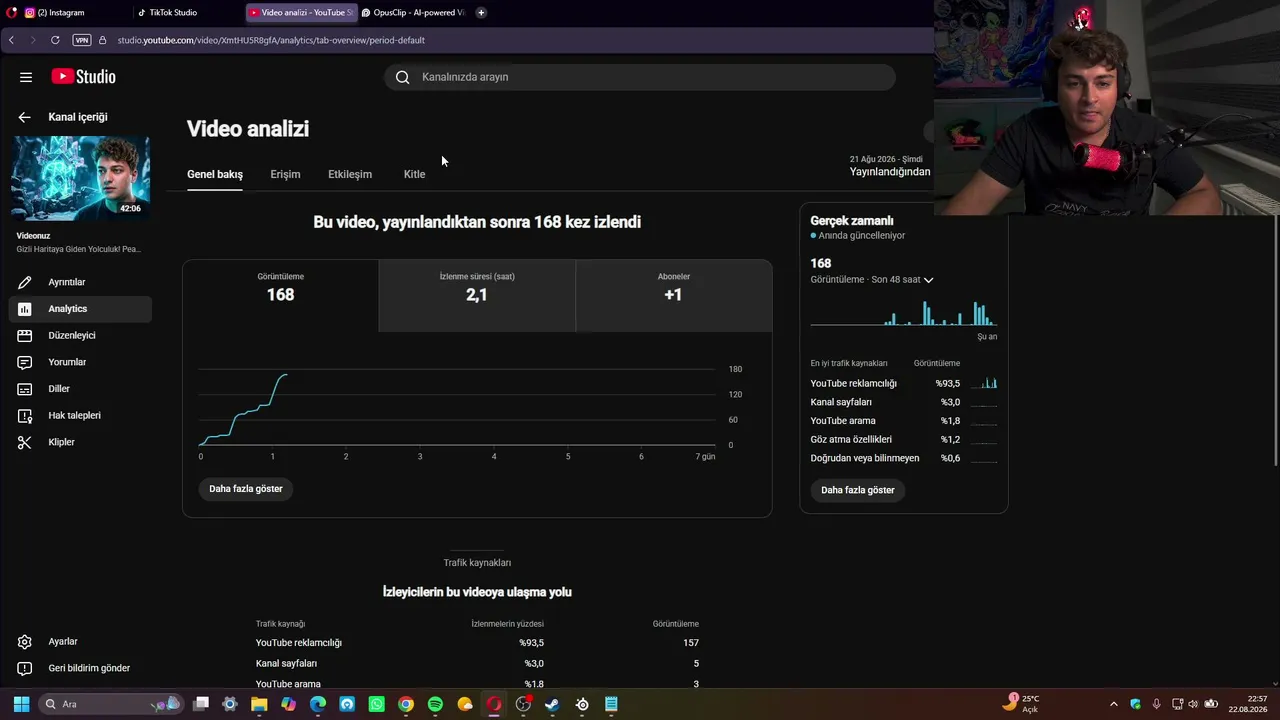Image resolution: width=1280 pixels, height=720 pixels.
Task: Open the Klipler section
Action: point(80,442)
